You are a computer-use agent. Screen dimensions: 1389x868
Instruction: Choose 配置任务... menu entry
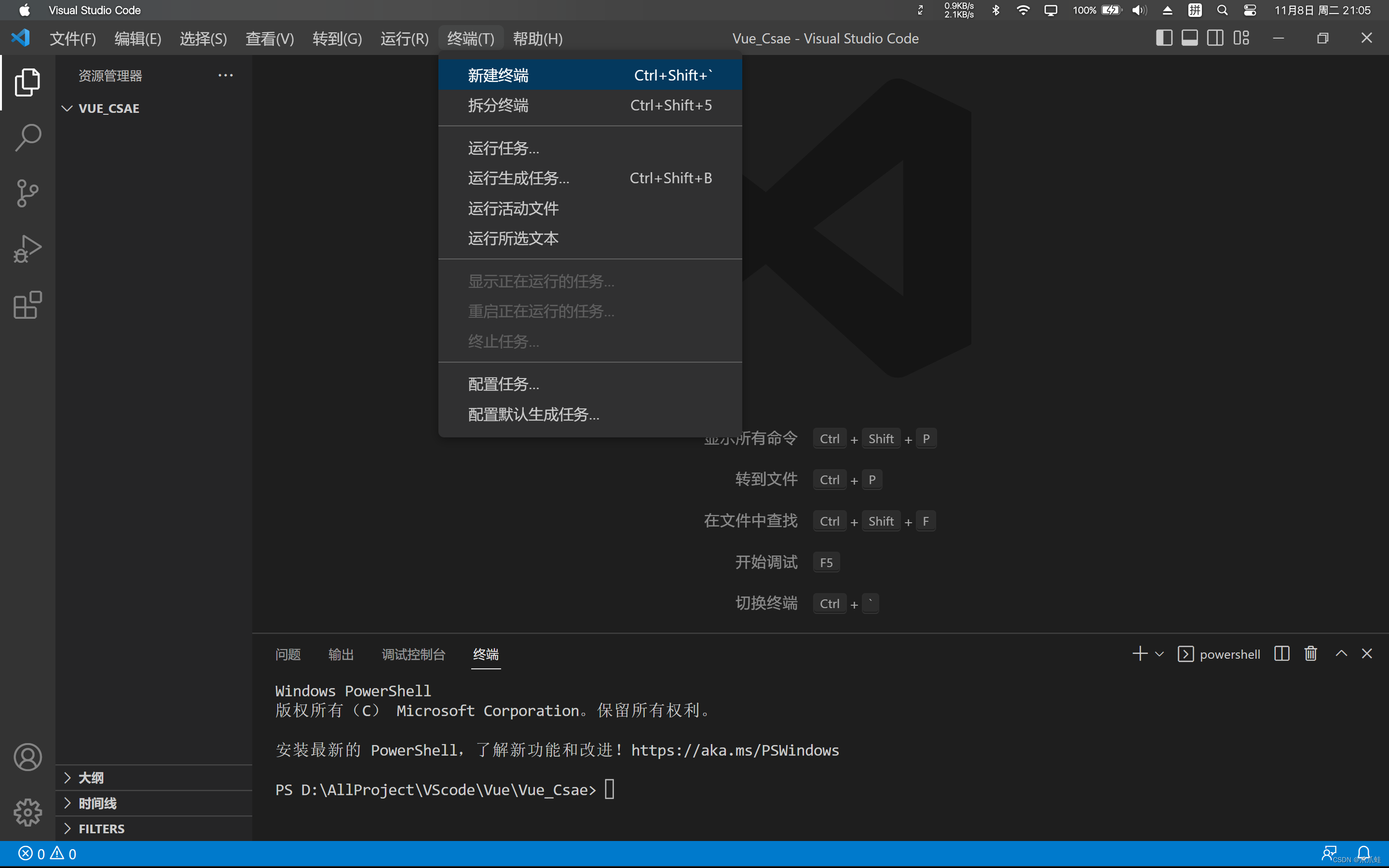(590, 384)
